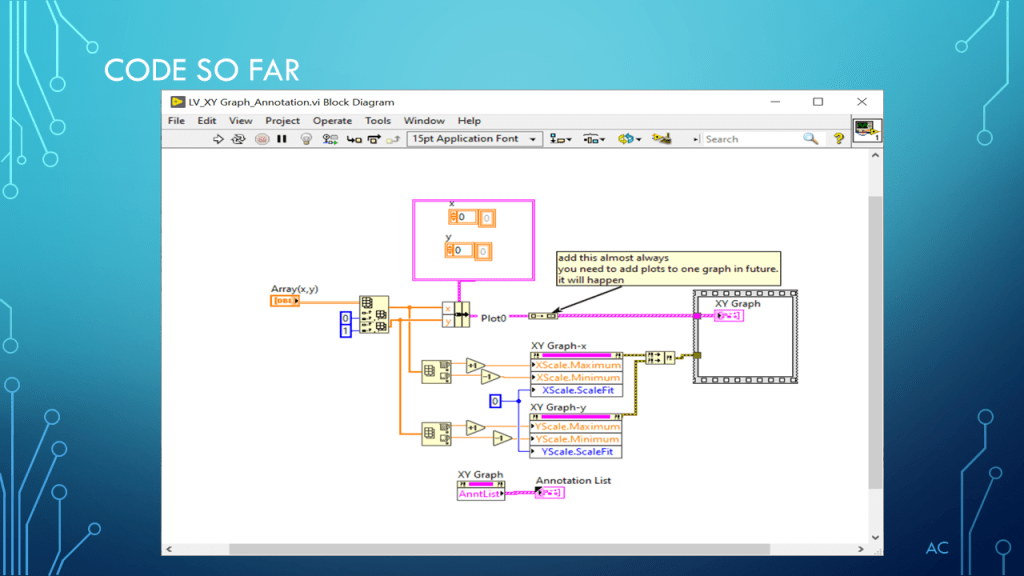Click the Clean Up Diagram icon
The height and width of the screenshot is (576, 1024).
pyautogui.click(x=661, y=140)
